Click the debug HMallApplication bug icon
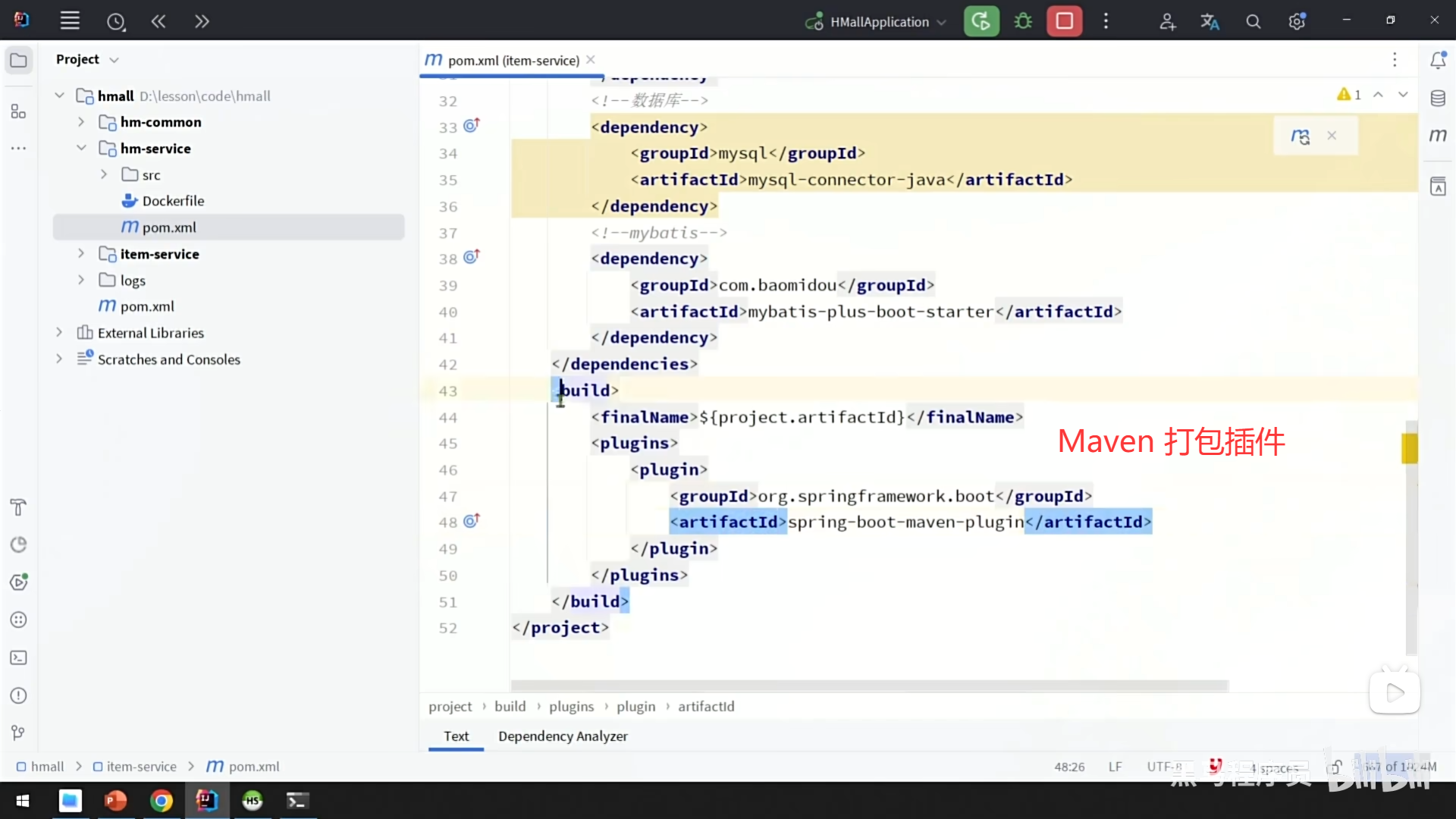 [1023, 21]
